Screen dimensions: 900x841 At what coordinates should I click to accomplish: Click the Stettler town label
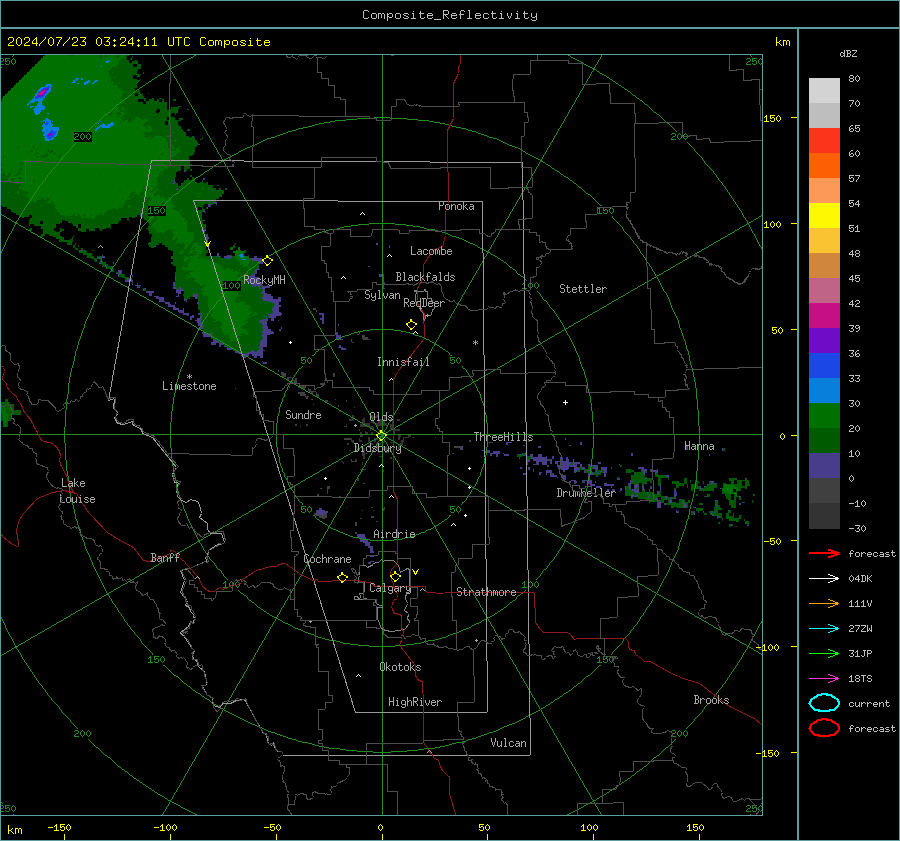click(583, 289)
